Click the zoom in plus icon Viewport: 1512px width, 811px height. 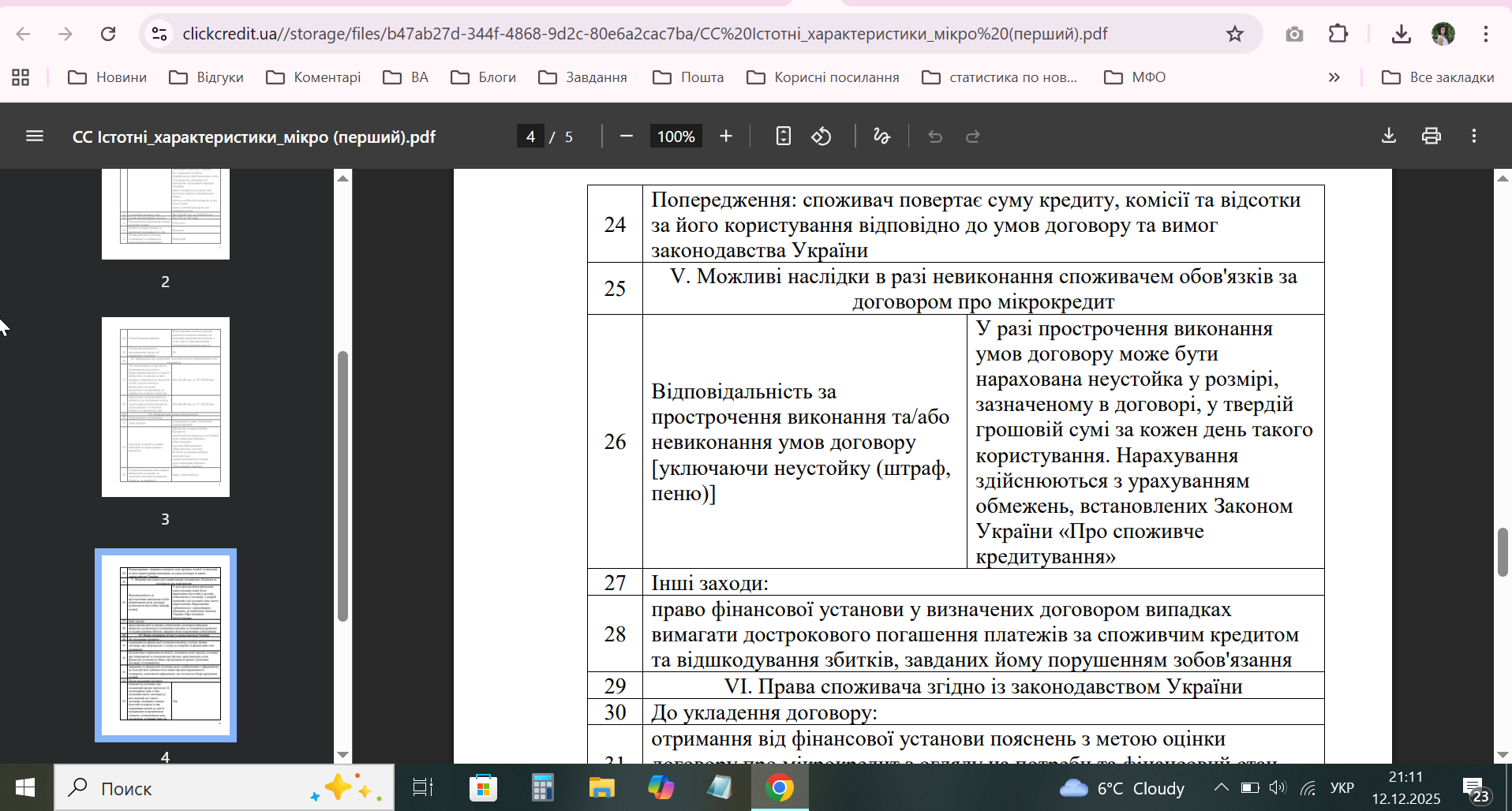click(726, 136)
